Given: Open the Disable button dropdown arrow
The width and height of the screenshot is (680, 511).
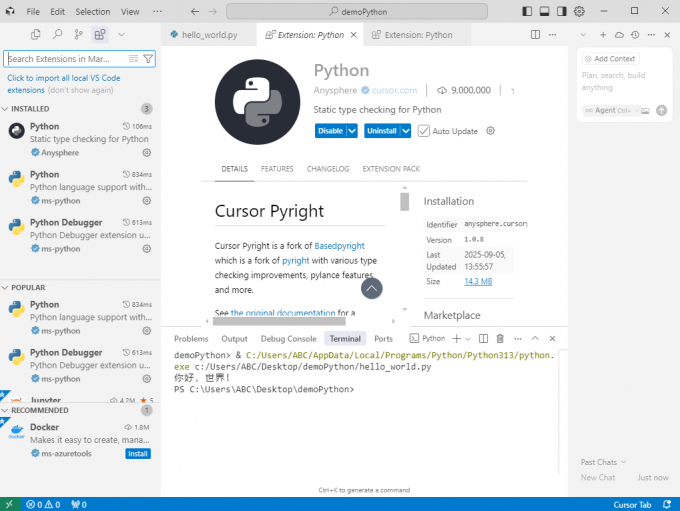Looking at the screenshot, I should pyautogui.click(x=350, y=131).
